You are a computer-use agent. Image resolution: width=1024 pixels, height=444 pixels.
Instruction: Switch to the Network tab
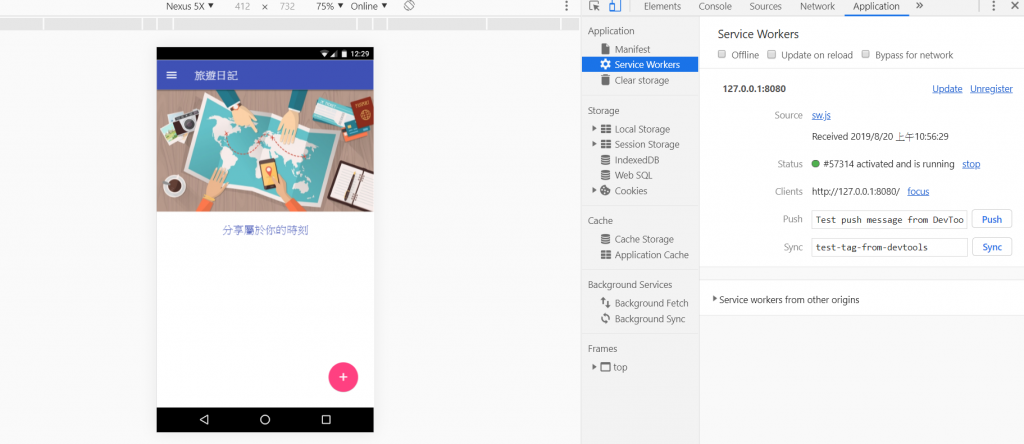point(817,6)
